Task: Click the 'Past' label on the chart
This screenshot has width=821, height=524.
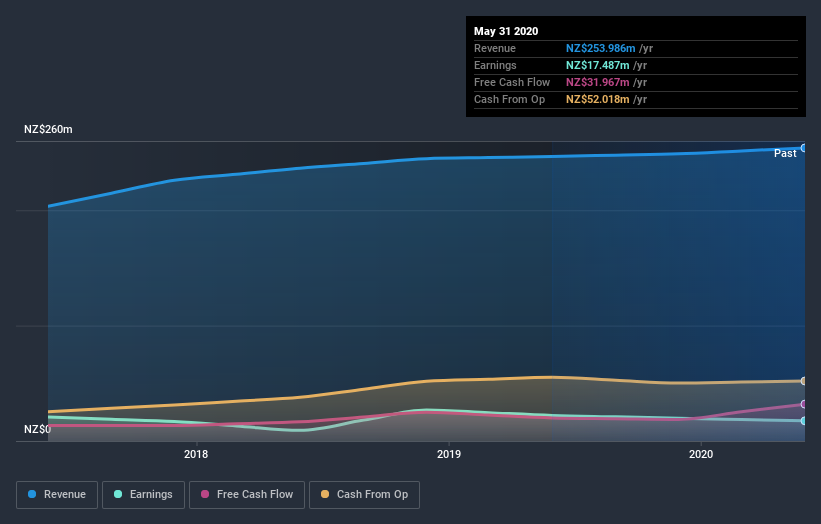Action: tap(785, 153)
